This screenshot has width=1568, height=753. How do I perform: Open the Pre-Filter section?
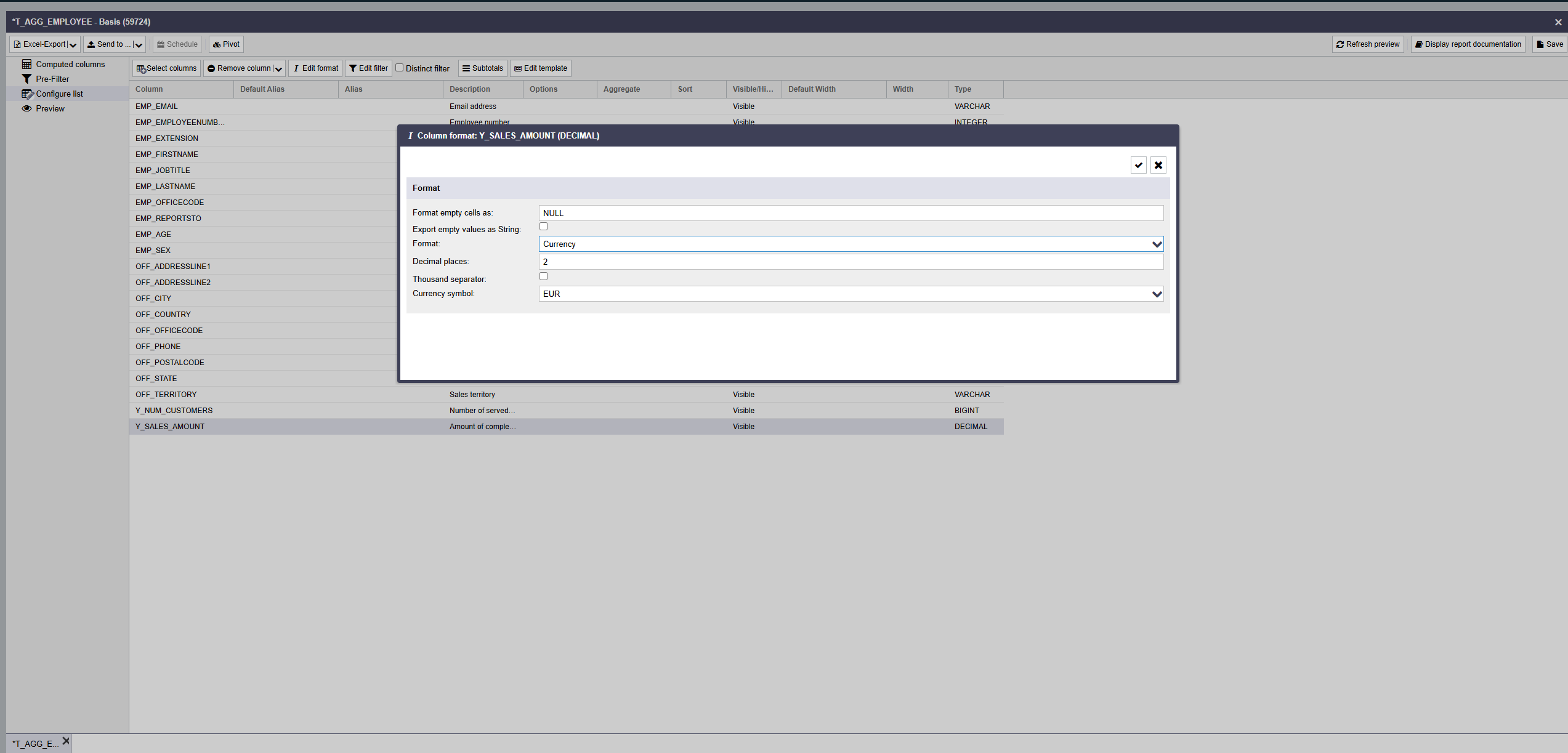point(52,79)
